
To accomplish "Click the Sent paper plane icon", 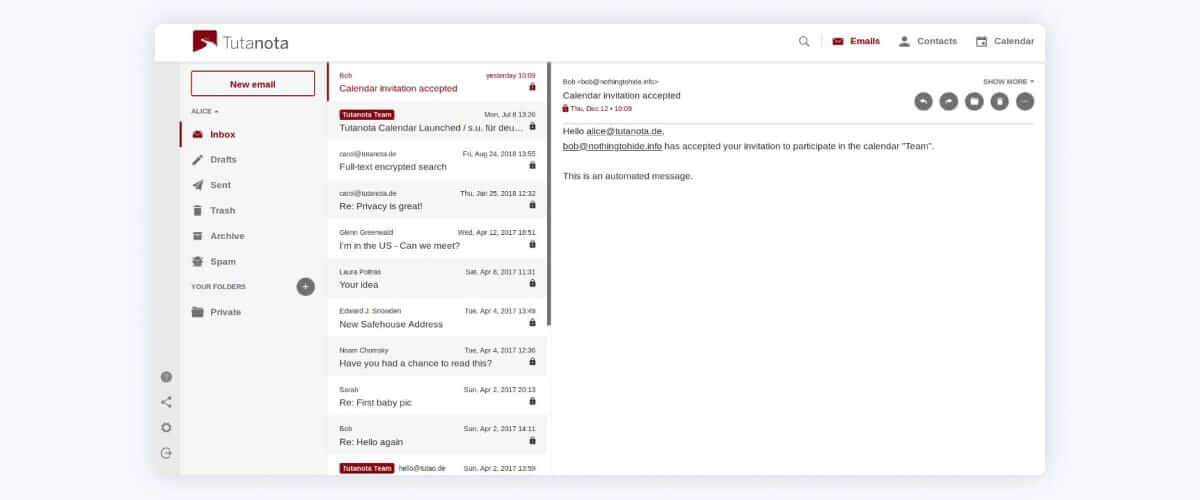I will point(198,185).
